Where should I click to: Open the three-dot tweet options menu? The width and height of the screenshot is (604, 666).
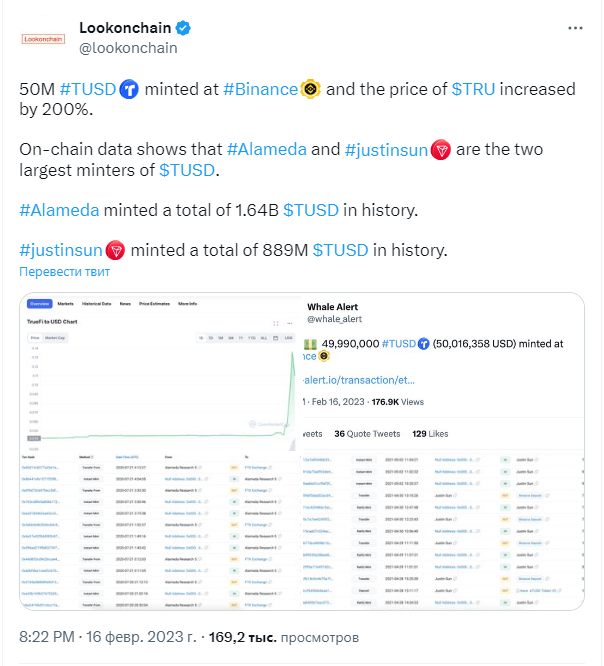pyautogui.click(x=575, y=28)
